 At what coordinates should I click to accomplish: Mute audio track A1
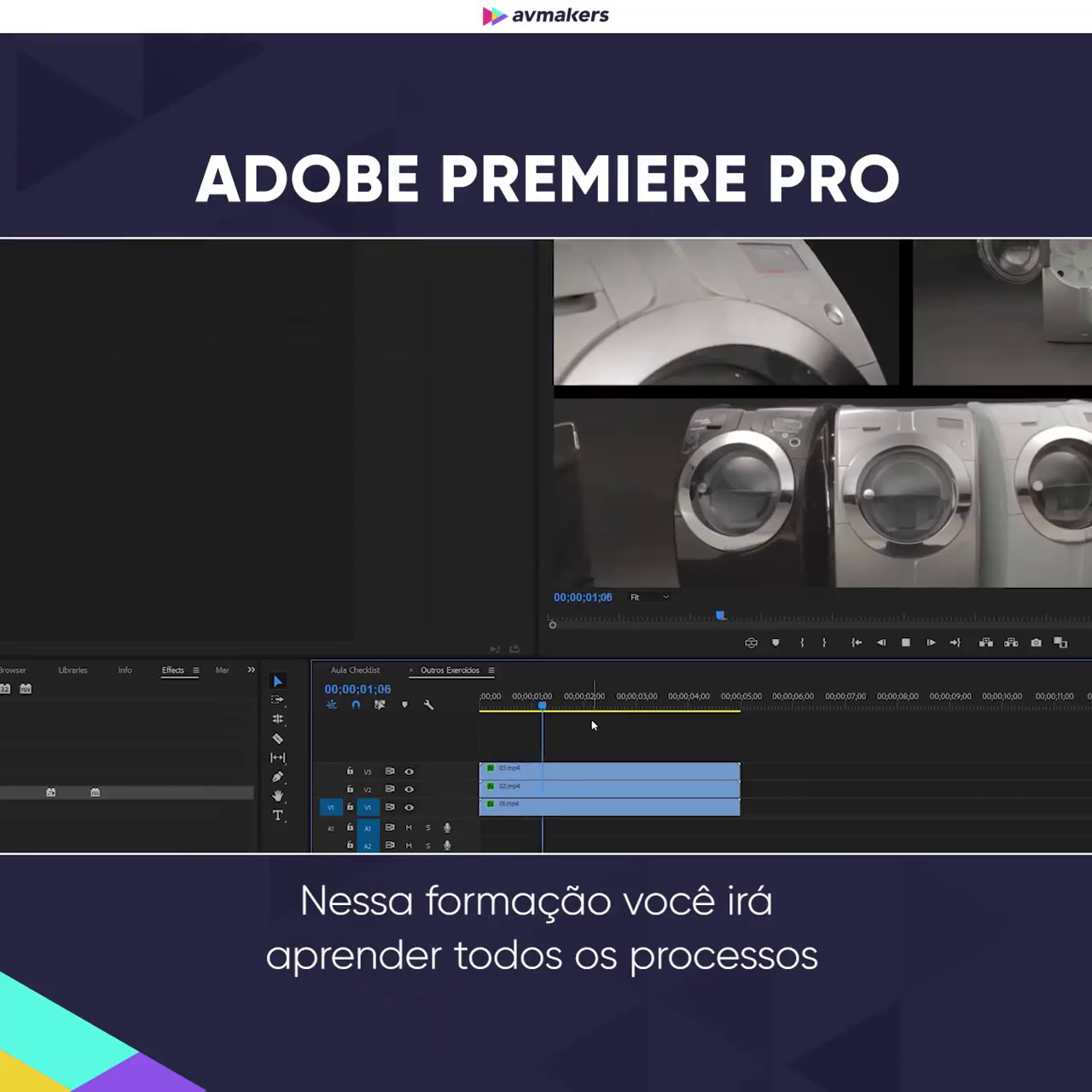pos(409,828)
